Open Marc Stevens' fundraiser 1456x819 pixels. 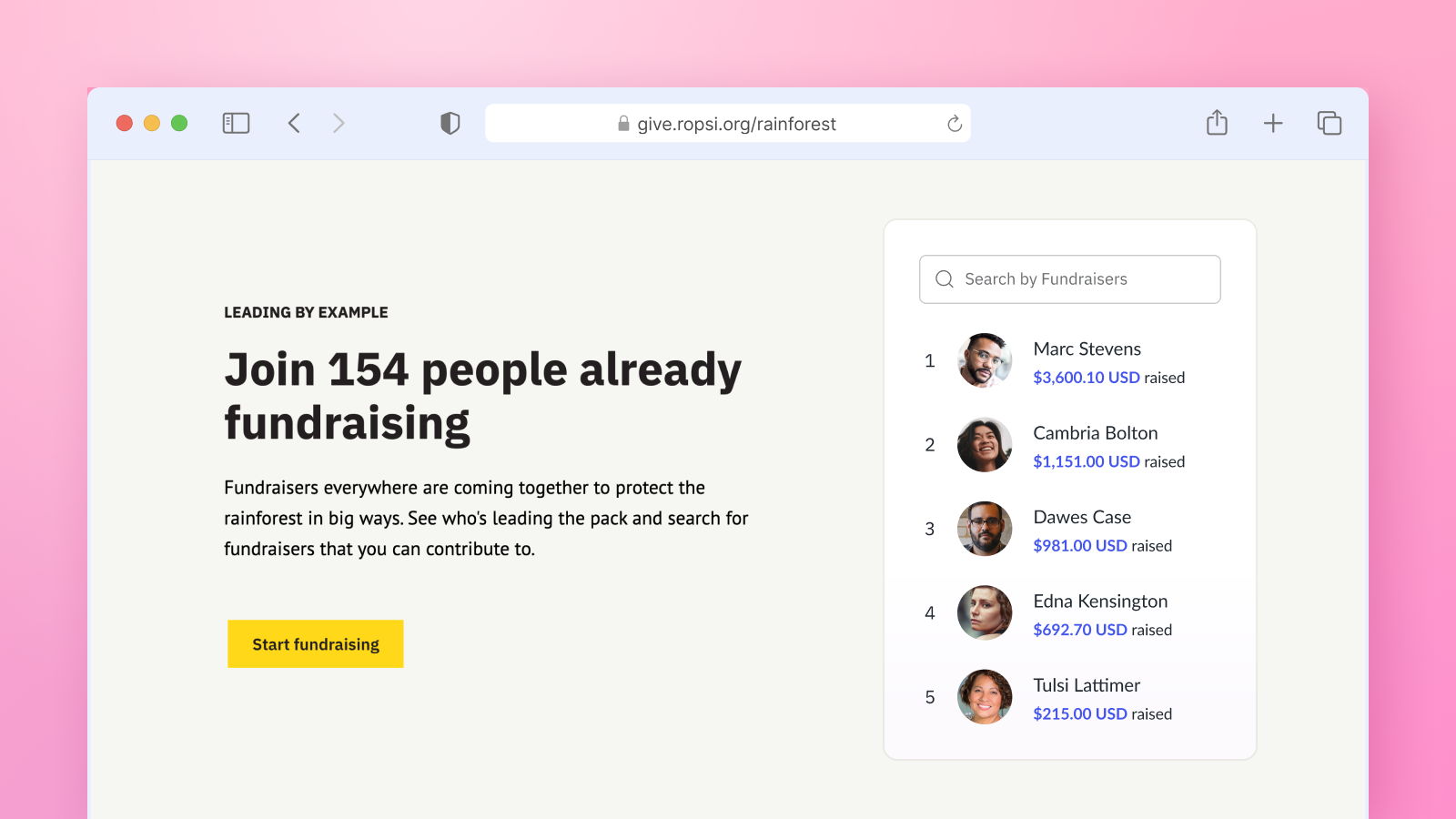pos(1087,349)
